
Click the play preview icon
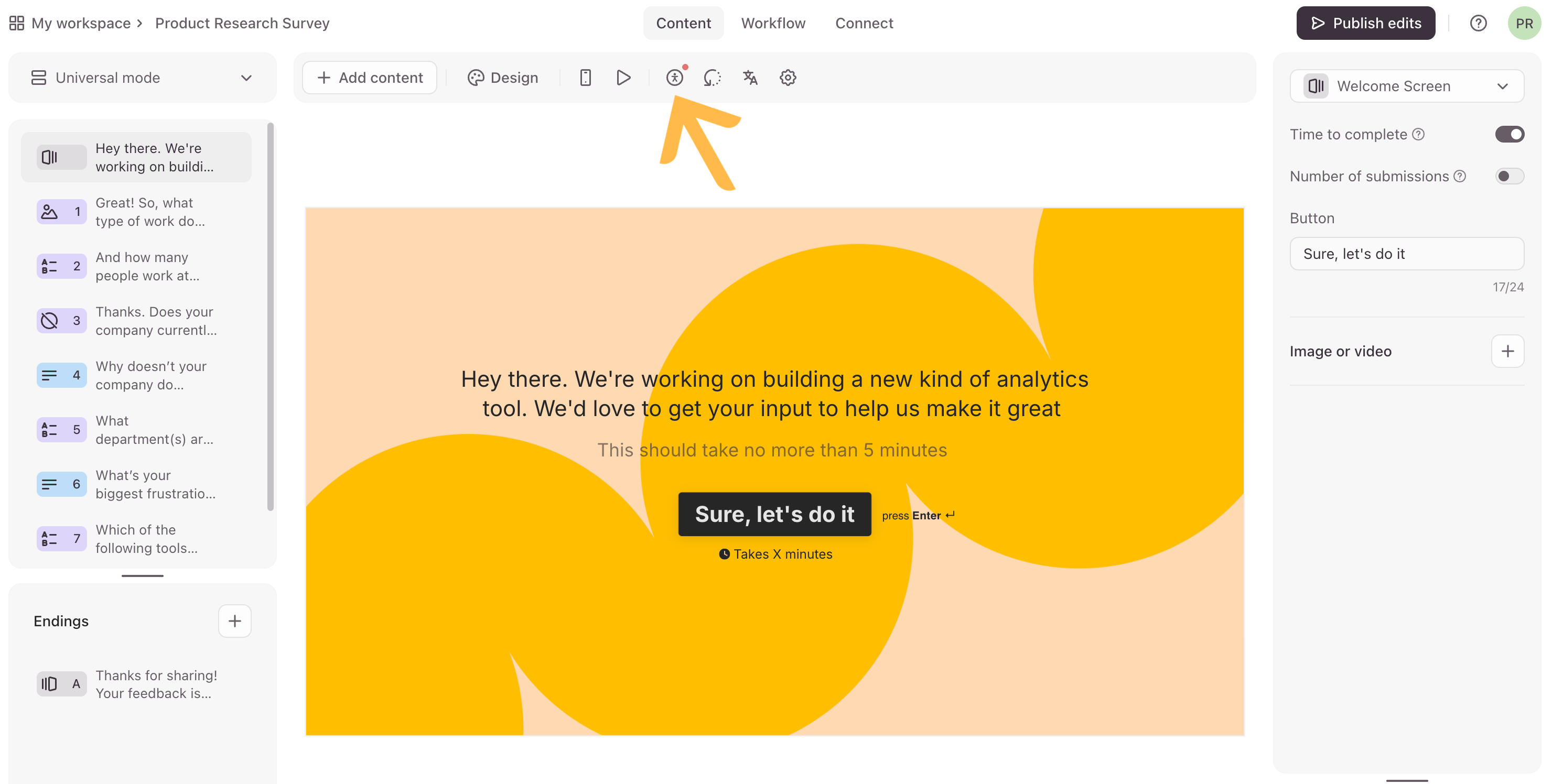623,78
